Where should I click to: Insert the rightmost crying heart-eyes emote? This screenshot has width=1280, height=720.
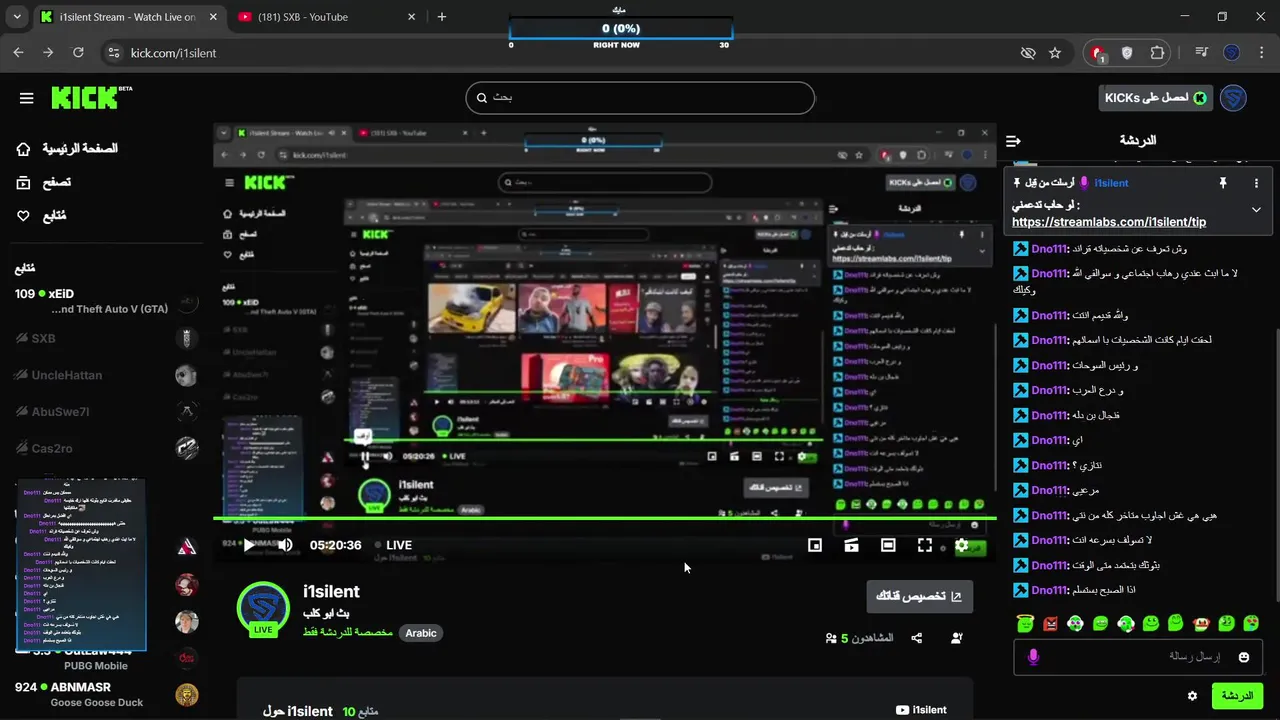[1251, 623]
